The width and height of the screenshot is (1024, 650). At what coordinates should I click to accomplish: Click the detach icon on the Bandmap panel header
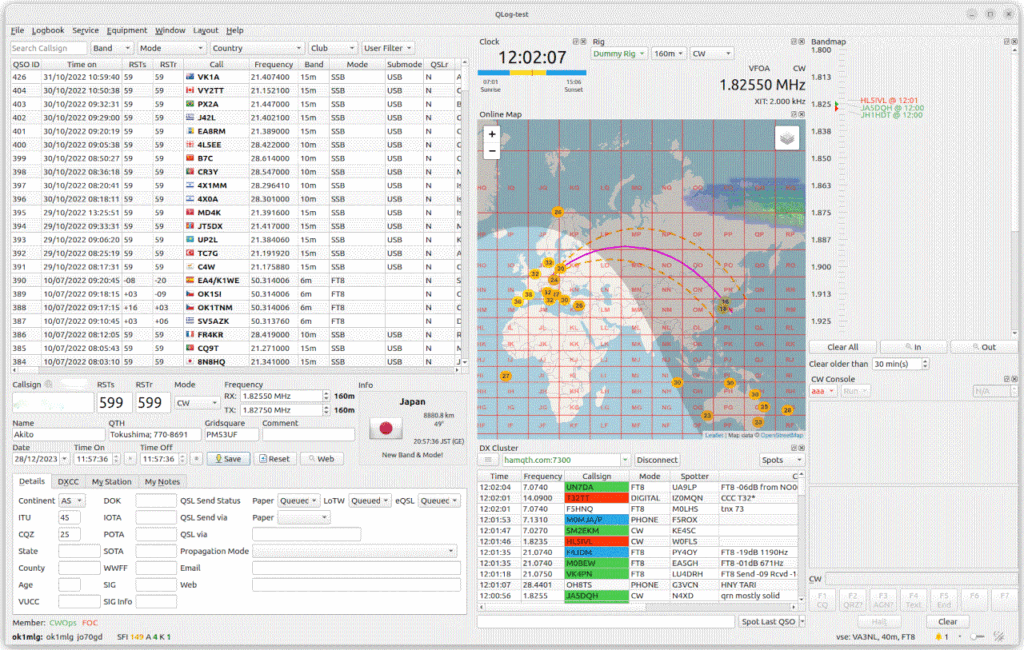coord(1008,42)
